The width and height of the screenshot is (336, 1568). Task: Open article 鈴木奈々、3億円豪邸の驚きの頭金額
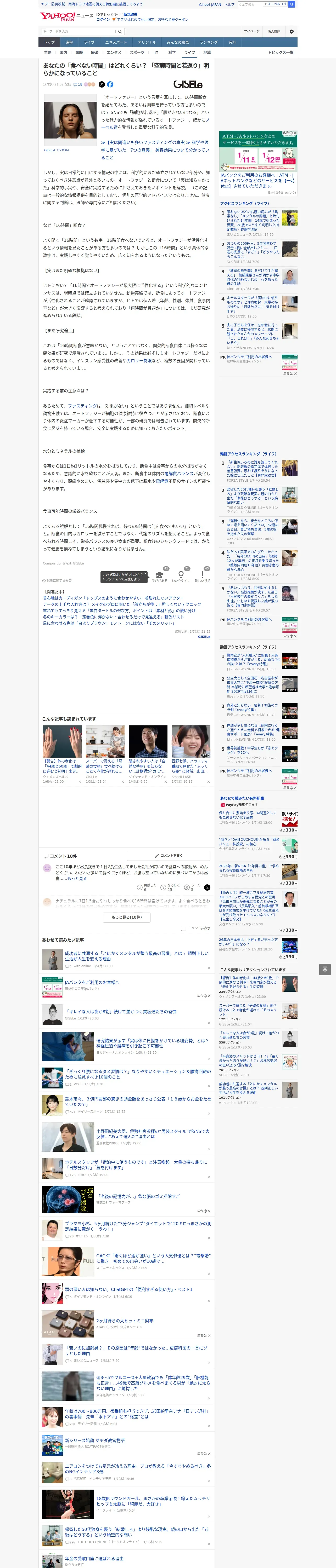pos(138,1102)
